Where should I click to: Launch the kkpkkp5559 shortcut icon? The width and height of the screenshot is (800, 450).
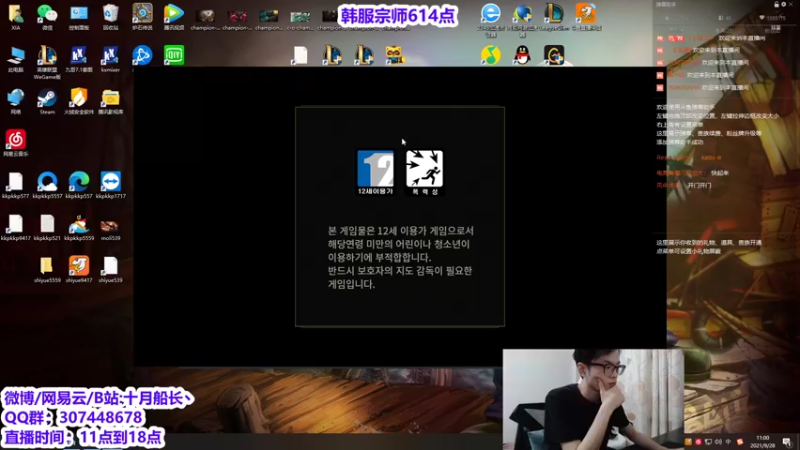click(x=79, y=228)
